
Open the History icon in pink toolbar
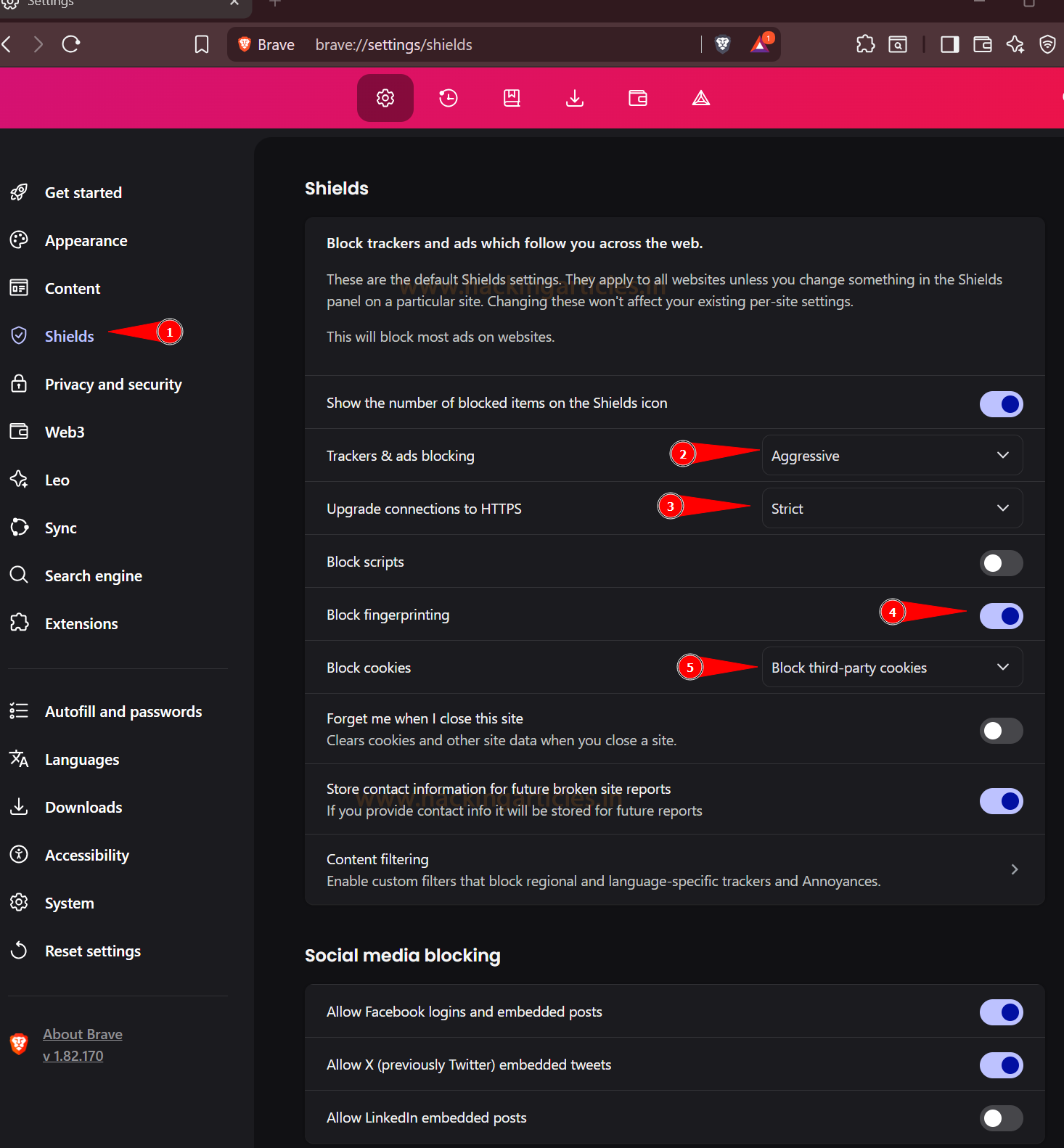449,98
